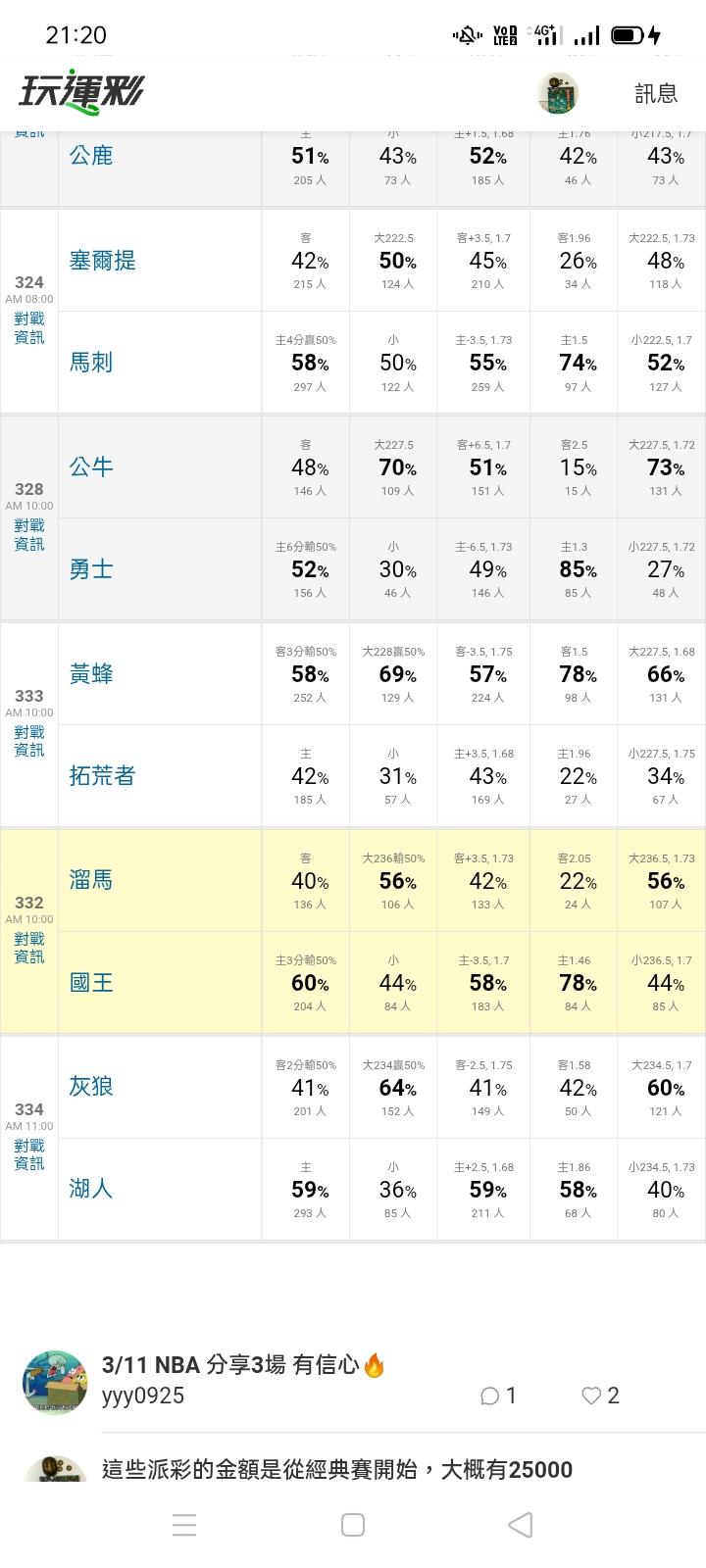Open the user profile avatar
Viewport: 706px width, 1568px height.
point(558,94)
